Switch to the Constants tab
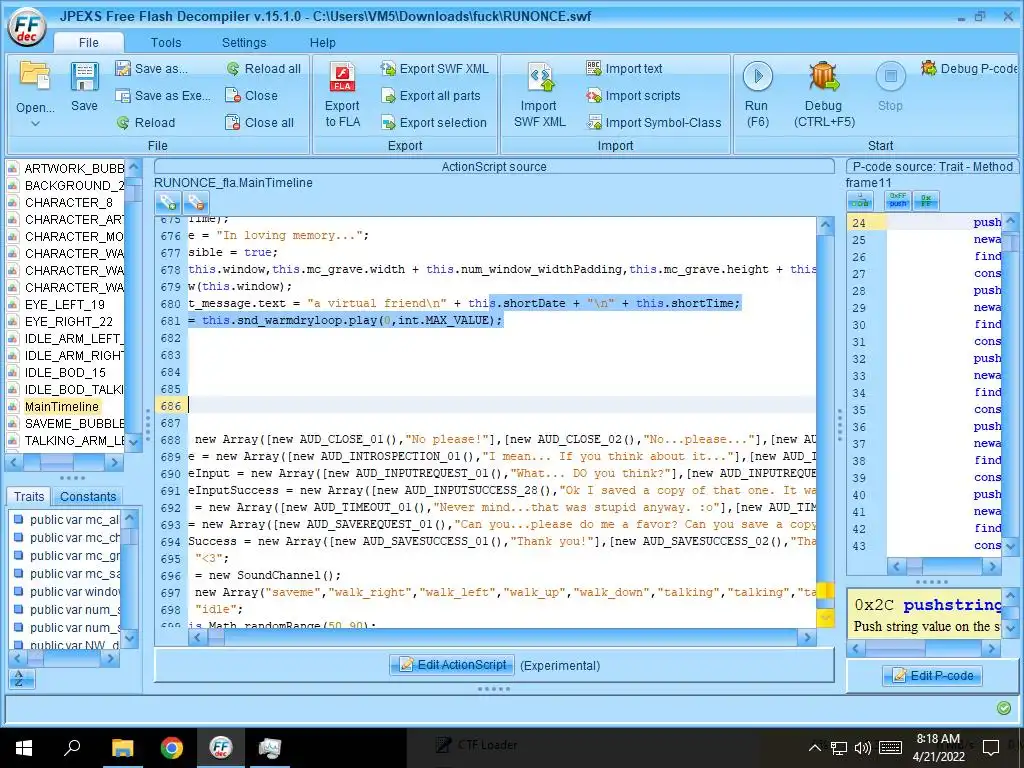The height and width of the screenshot is (768, 1024). (x=88, y=496)
